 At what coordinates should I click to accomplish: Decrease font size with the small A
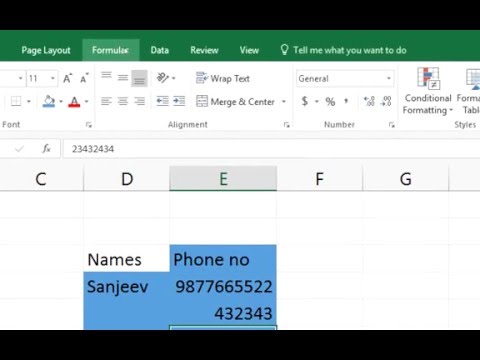tap(84, 79)
